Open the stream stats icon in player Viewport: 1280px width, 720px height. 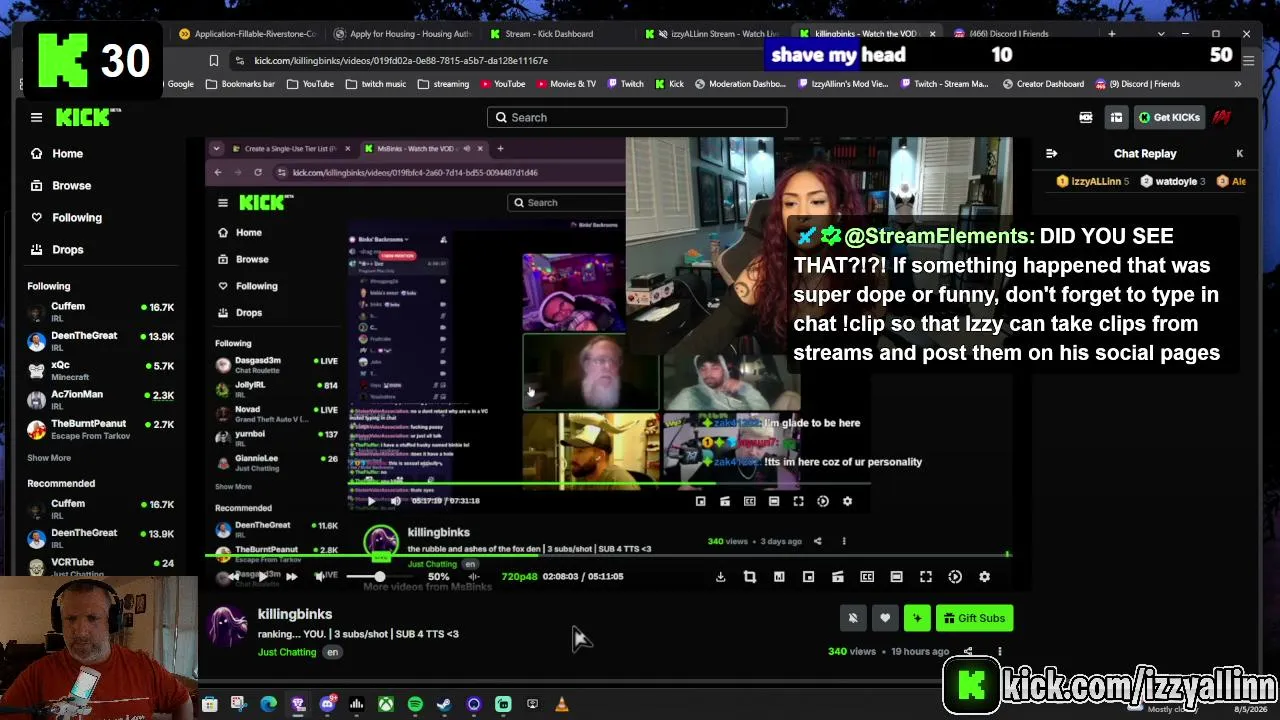[779, 577]
